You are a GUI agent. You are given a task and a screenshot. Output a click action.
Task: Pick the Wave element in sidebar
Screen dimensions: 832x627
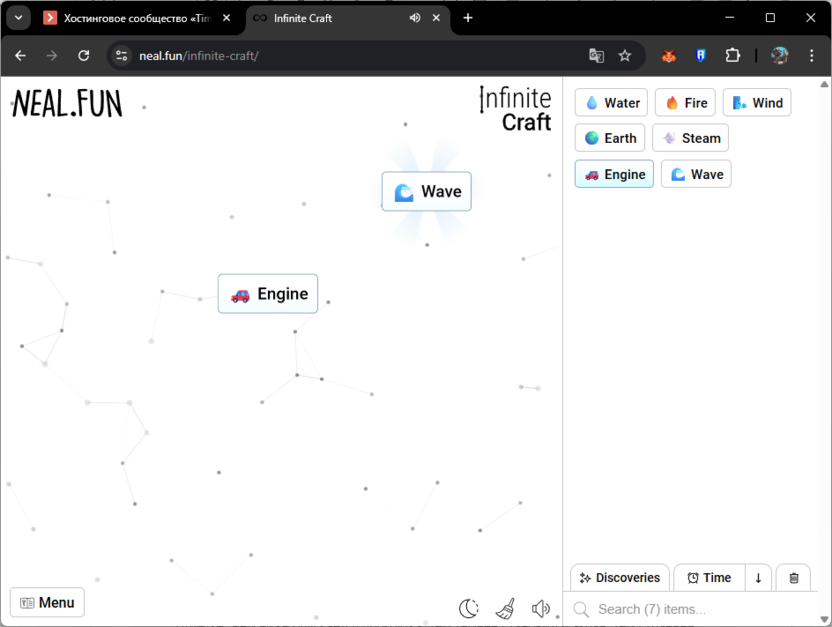point(696,174)
